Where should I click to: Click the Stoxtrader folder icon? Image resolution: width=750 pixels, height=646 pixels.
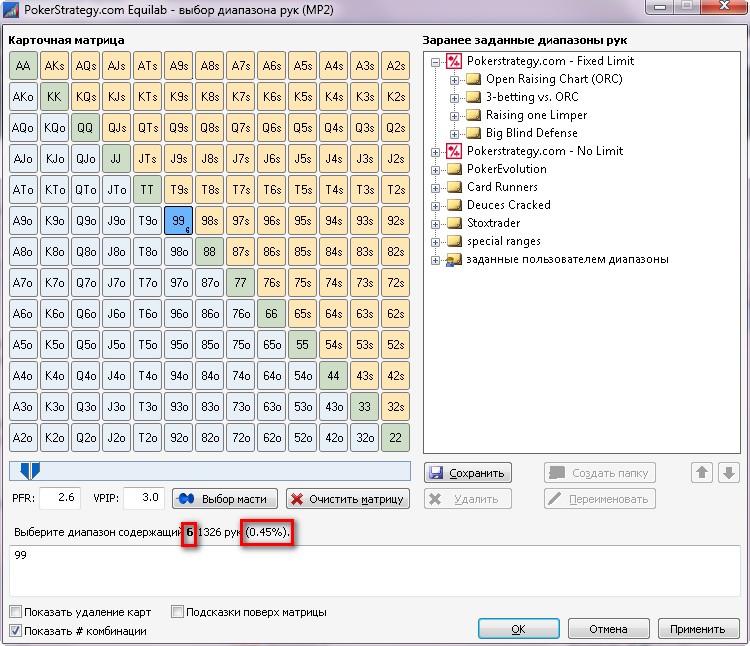[x=454, y=223]
